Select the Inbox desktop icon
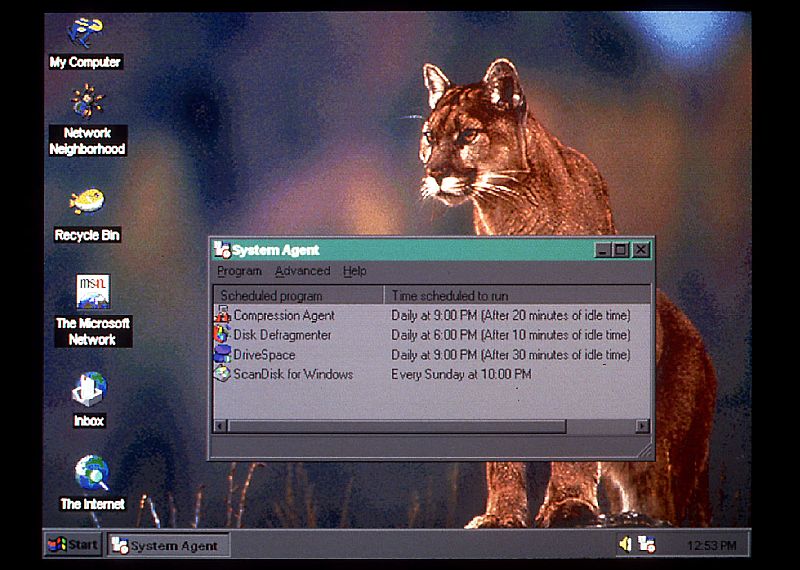This screenshot has height=570, width=800. (90, 389)
